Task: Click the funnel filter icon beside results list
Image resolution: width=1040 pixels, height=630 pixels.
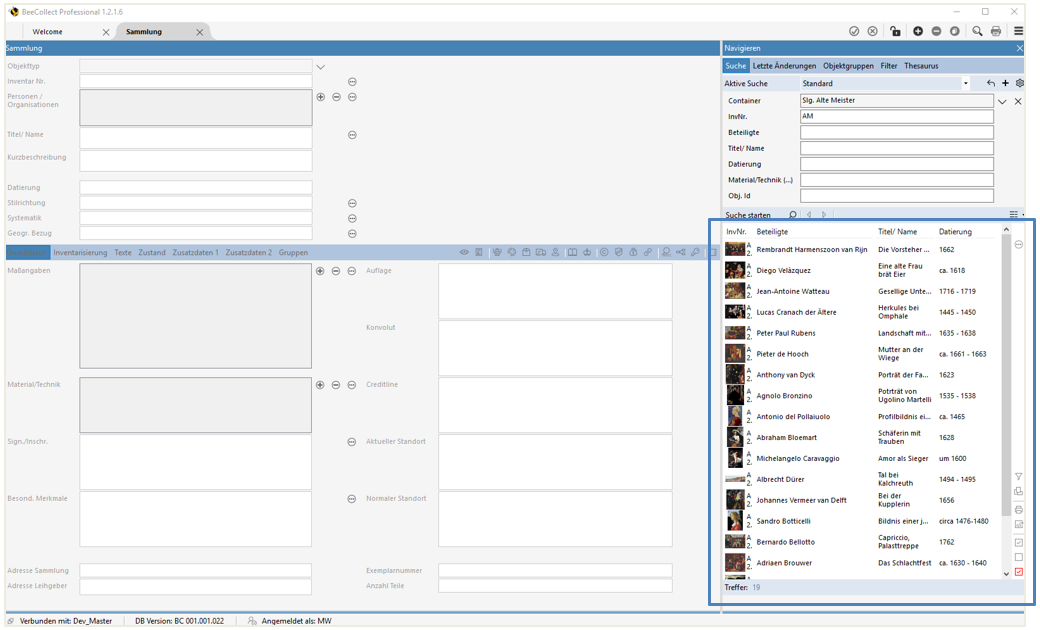Action: pyautogui.click(x=1019, y=477)
